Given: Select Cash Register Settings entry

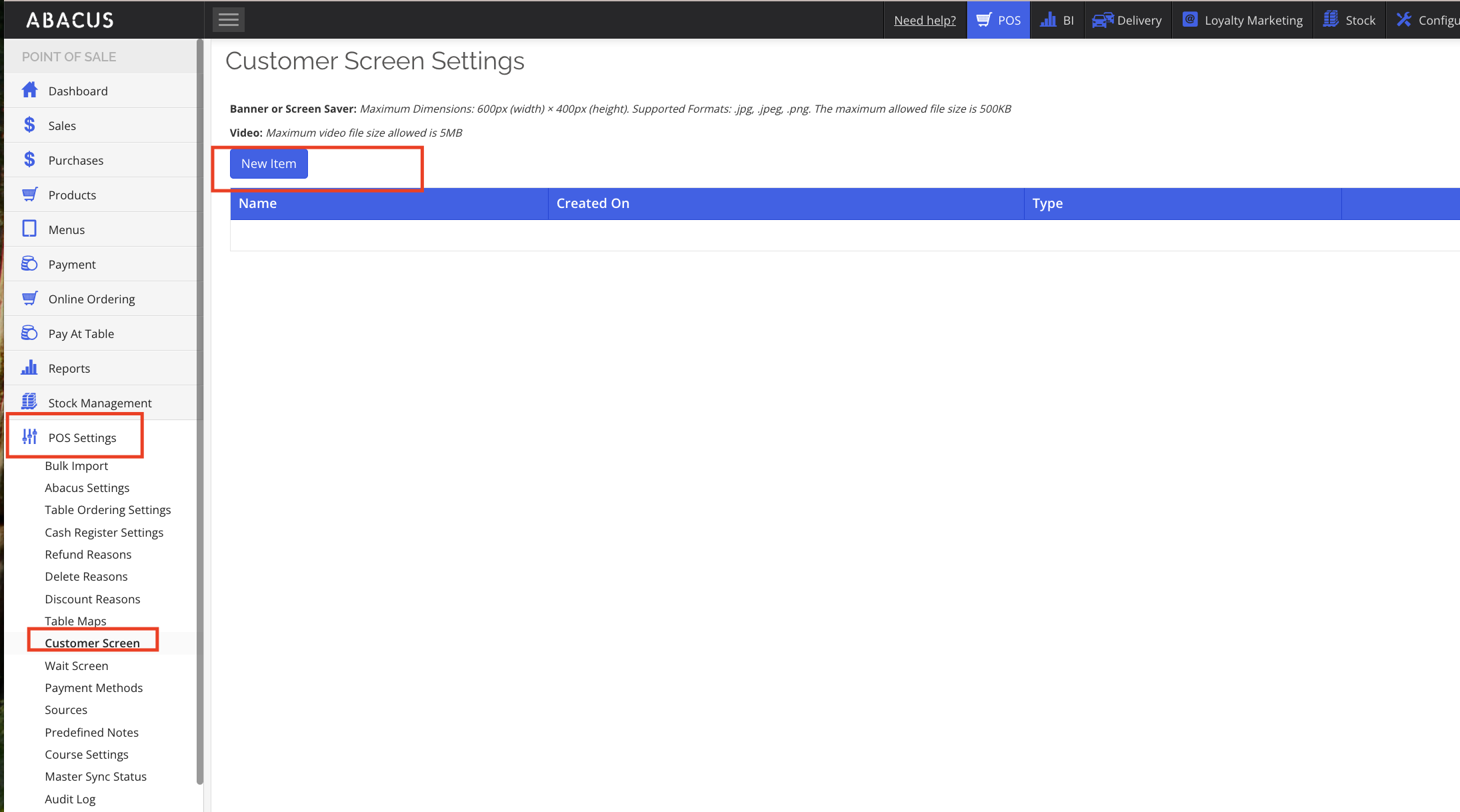Looking at the screenshot, I should [104, 532].
